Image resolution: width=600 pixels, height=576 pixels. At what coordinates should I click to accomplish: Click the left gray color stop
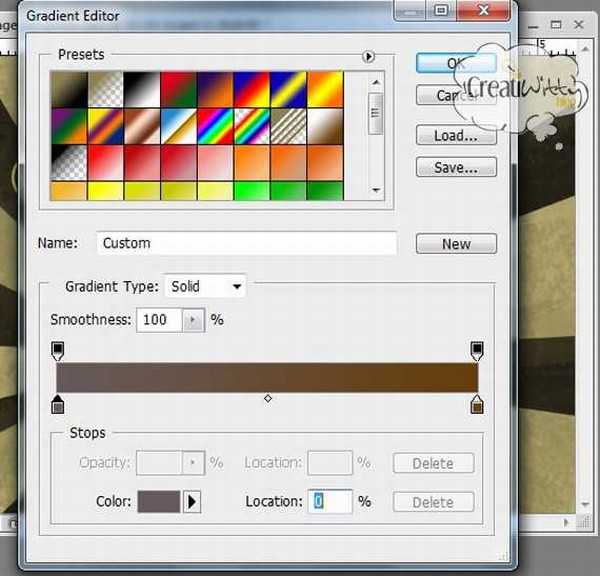point(57,404)
